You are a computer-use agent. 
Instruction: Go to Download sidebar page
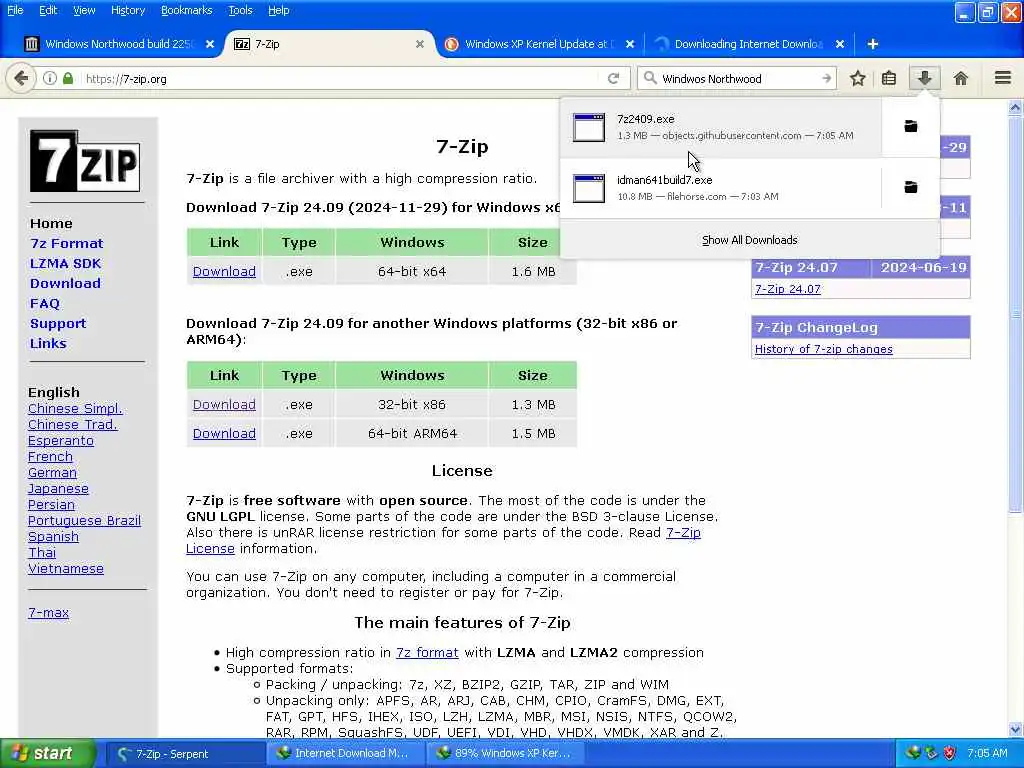pyautogui.click(x=65, y=283)
